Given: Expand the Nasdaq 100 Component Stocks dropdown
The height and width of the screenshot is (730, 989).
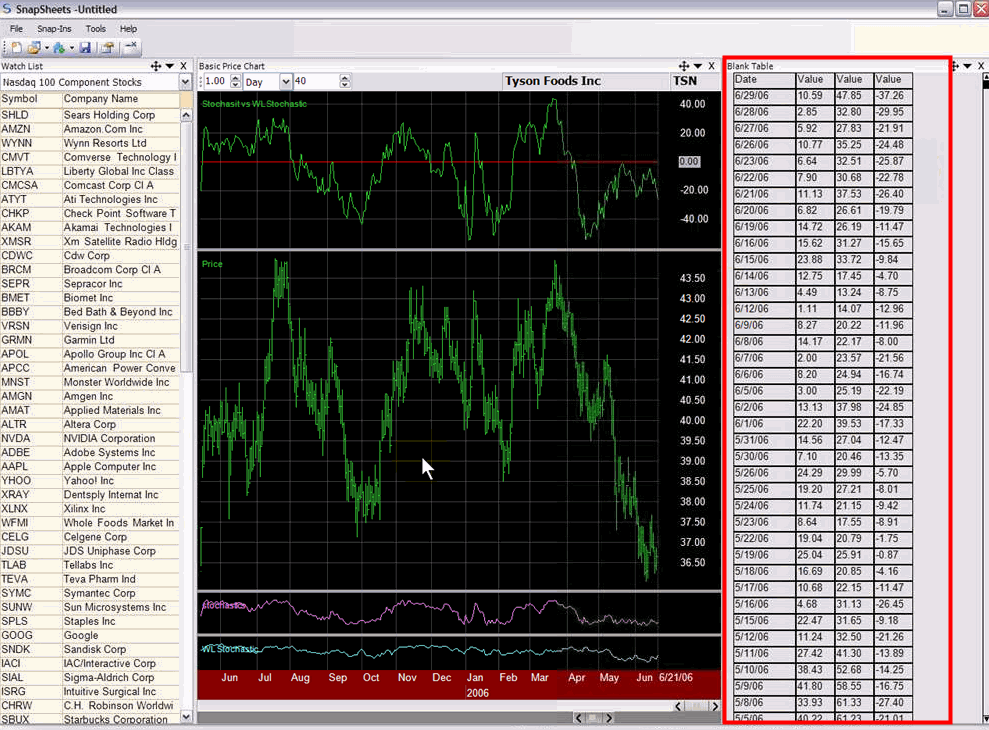Looking at the screenshot, I should coord(185,82).
